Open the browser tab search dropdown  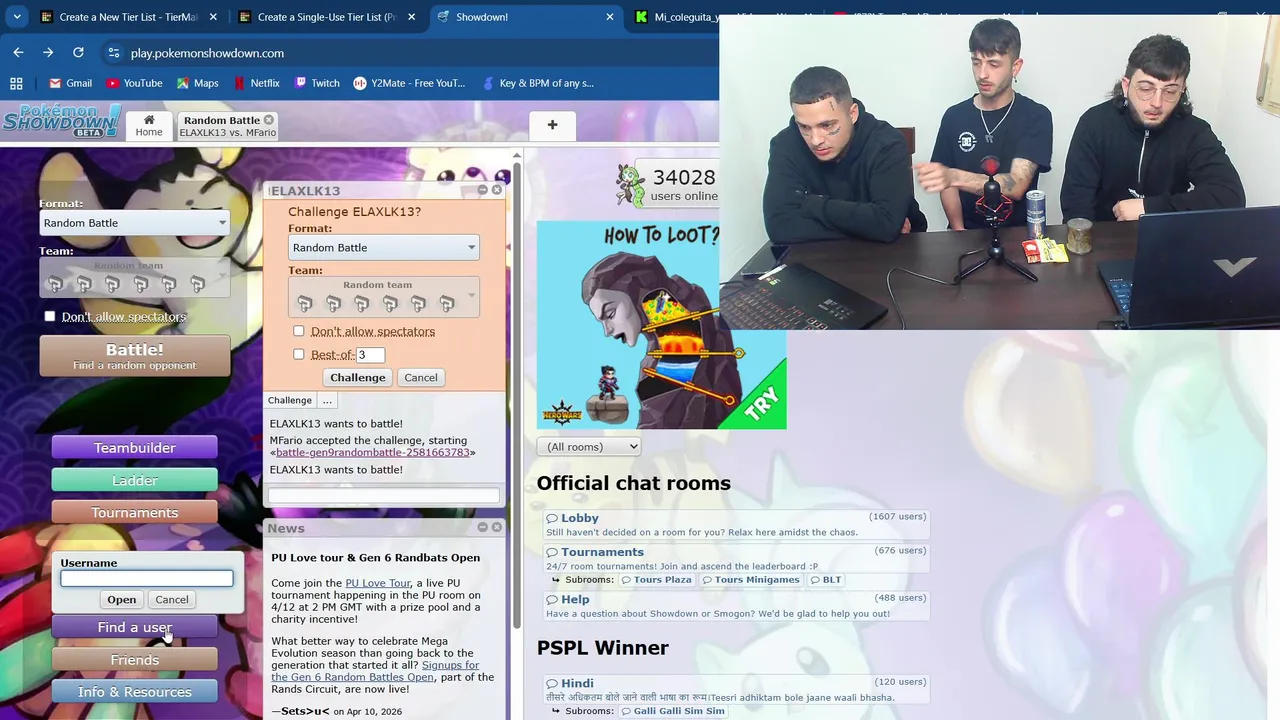17,17
